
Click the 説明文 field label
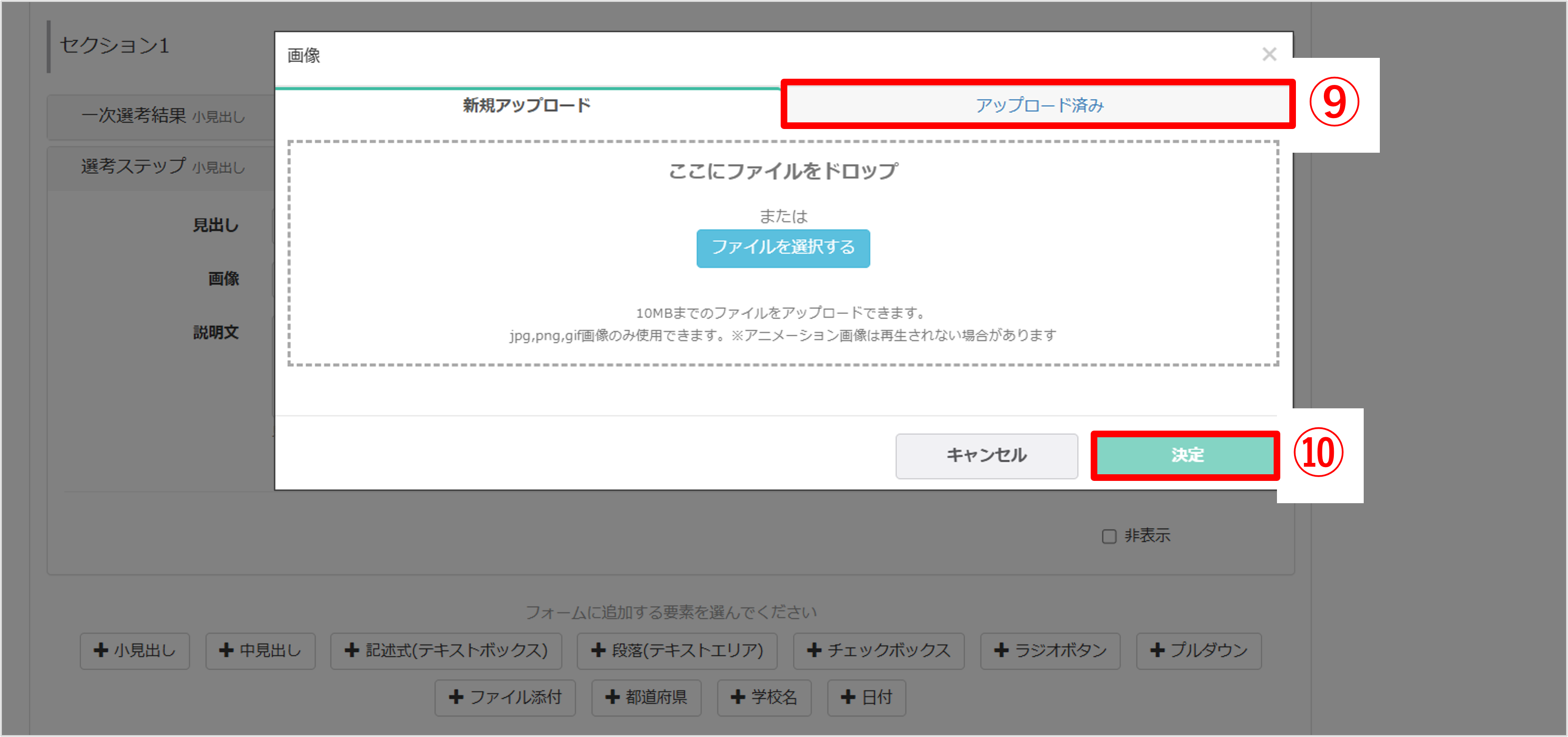click(216, 332)
